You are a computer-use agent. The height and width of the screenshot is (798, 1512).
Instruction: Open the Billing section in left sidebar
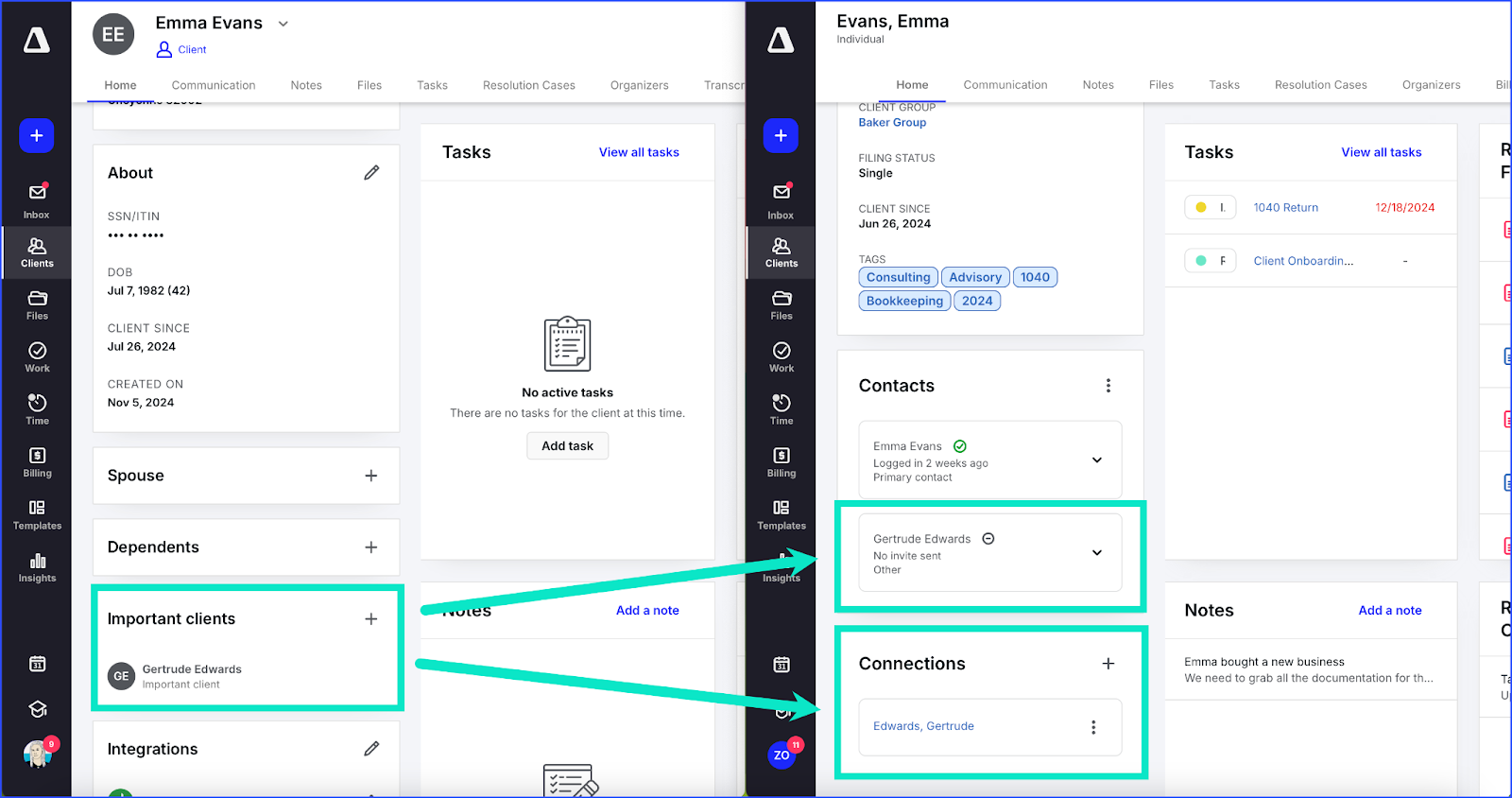tap(37, 462)
